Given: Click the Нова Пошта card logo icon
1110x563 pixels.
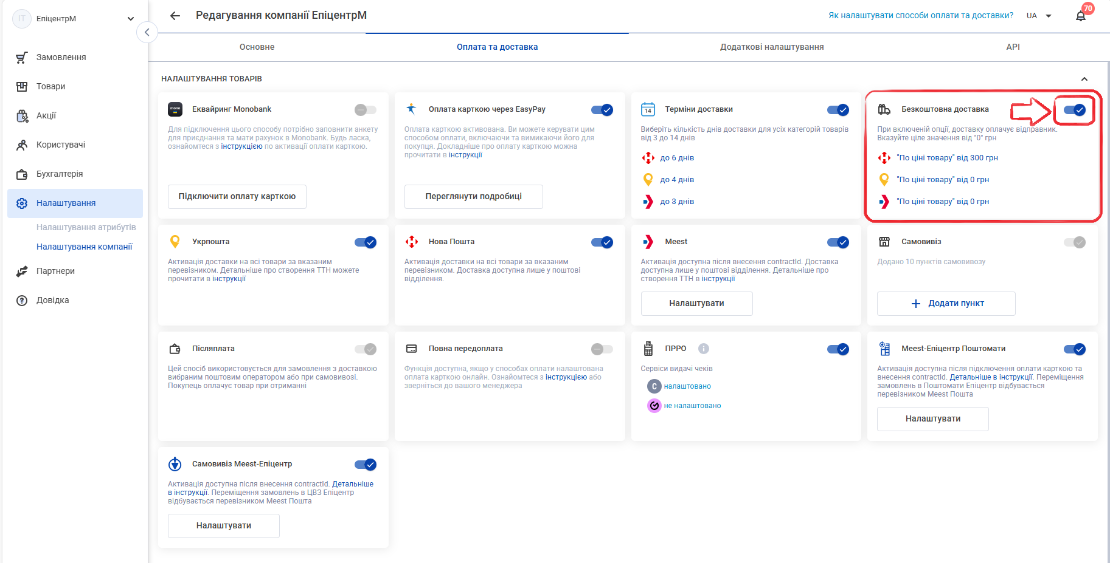Looking at the screenshot, I should 411,242.
